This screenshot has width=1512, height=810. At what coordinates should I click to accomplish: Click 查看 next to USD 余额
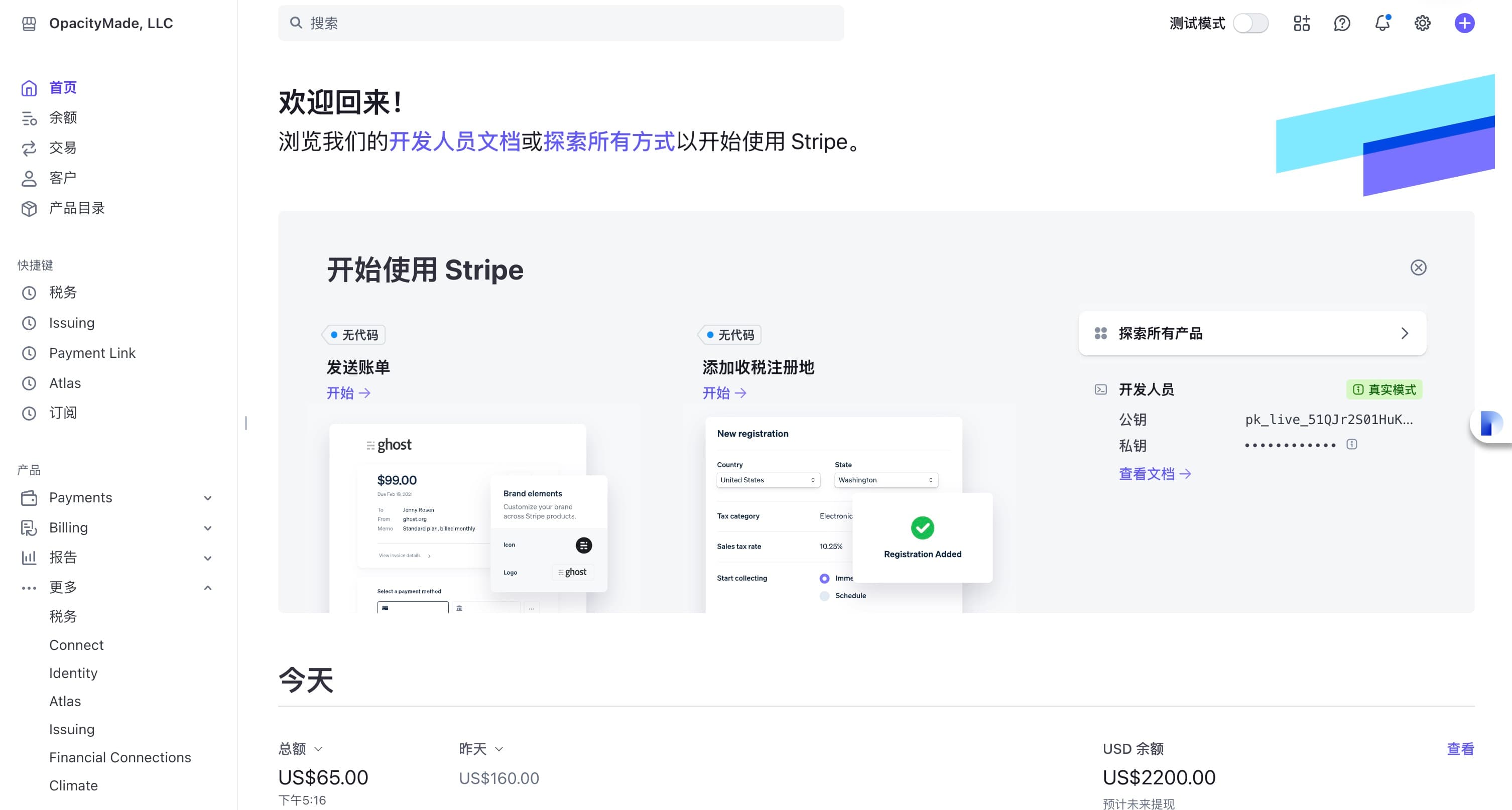pos(1460,749)
